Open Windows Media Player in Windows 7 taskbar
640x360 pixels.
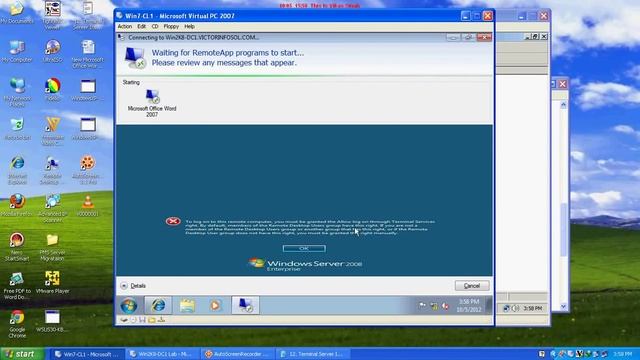click(x=215, y=305)
